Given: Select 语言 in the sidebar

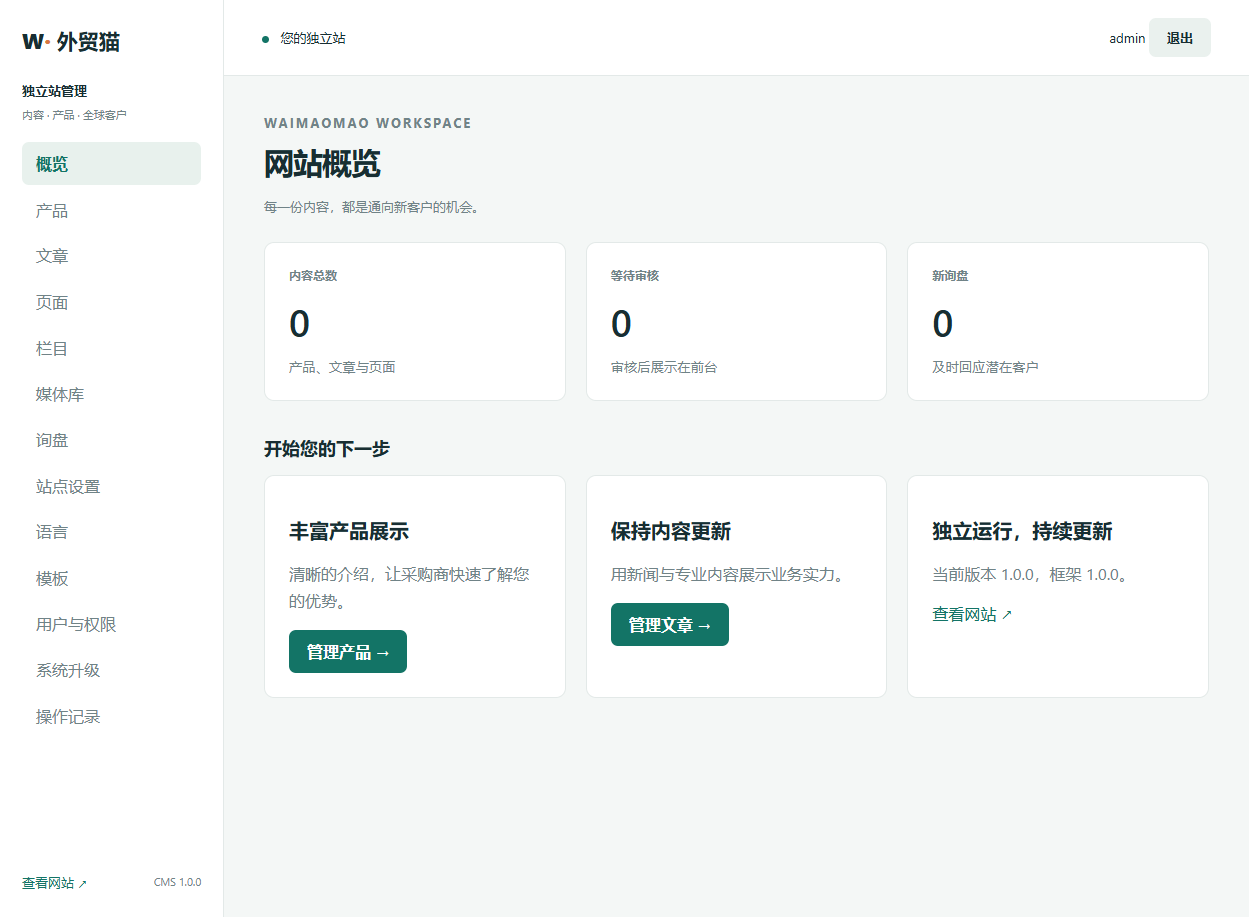Looking at the screenshot, I should coord(111,533).
